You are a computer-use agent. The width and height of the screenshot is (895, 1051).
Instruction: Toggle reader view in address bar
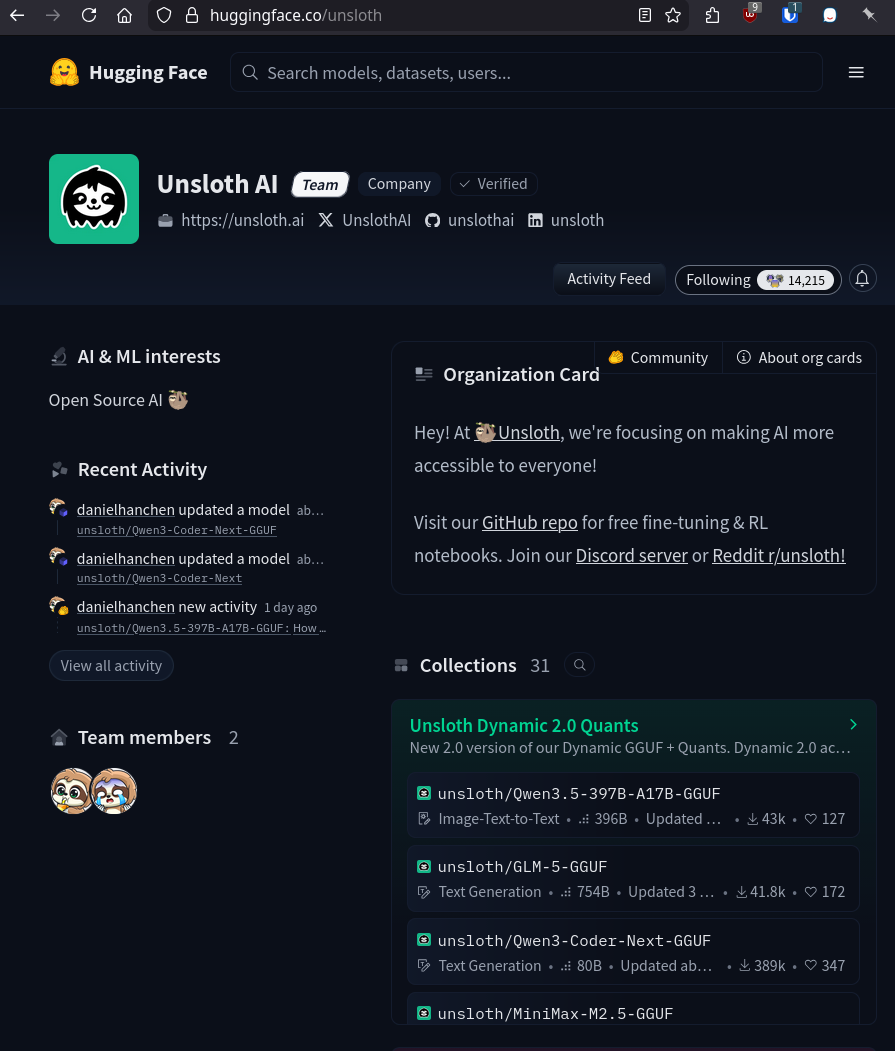click(x=644, y=15)
